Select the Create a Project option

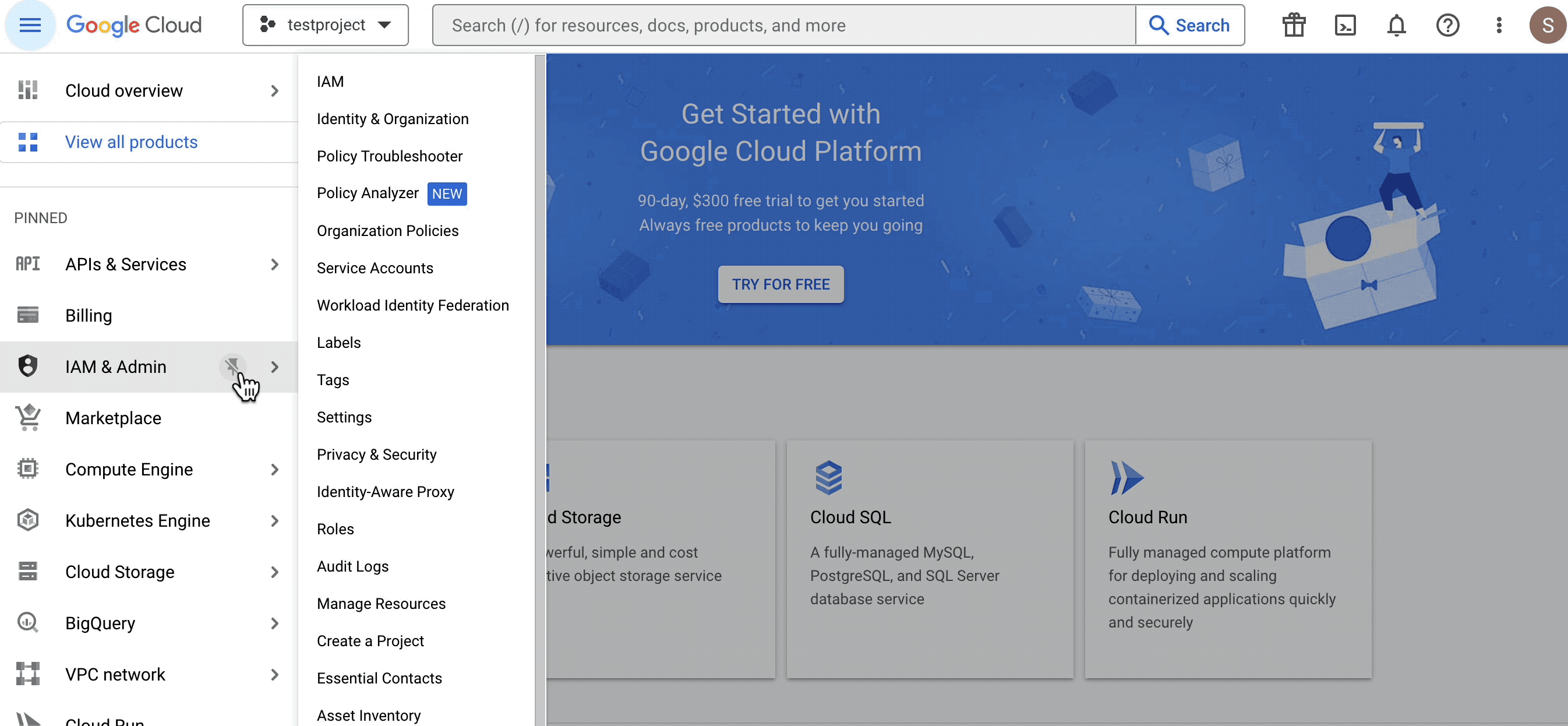[370, 640]
